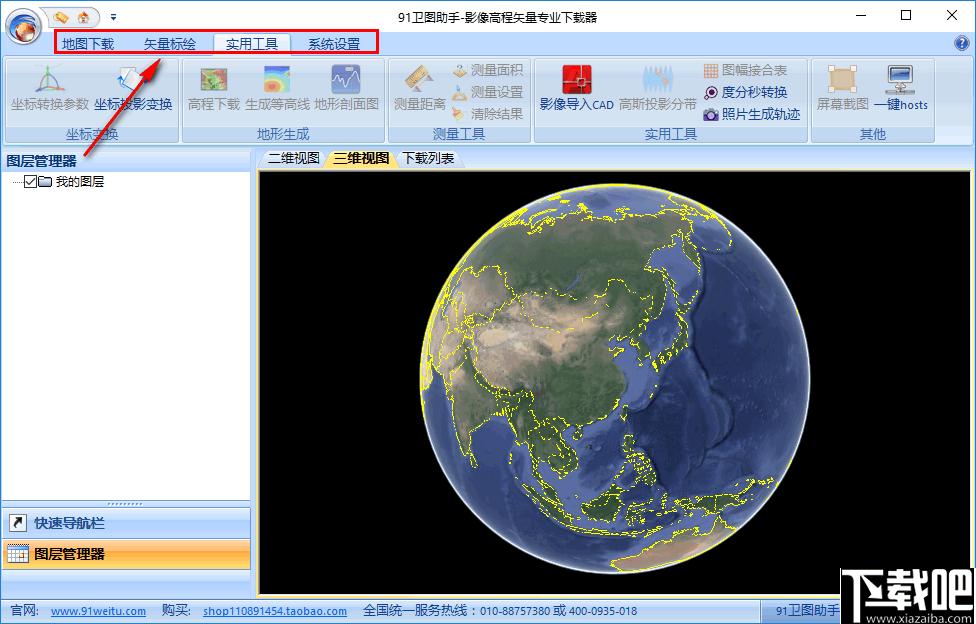Click the 图层管理器 panel header title
The image size is (976, 624).
pyautogui.click(x=42, y=161)
